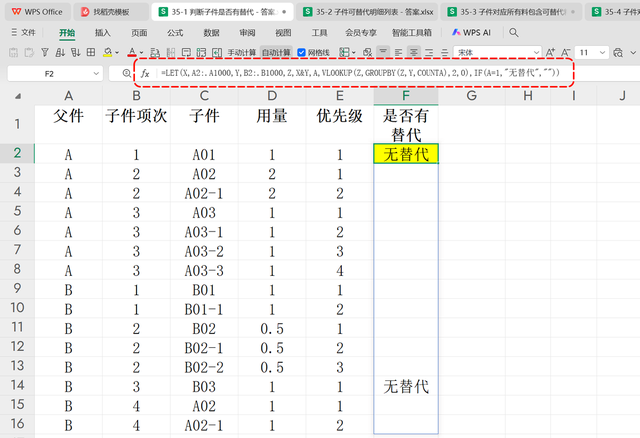Expand the toolbar overflow chevron
Screen dimensions: 640x438
pos(633,53)
